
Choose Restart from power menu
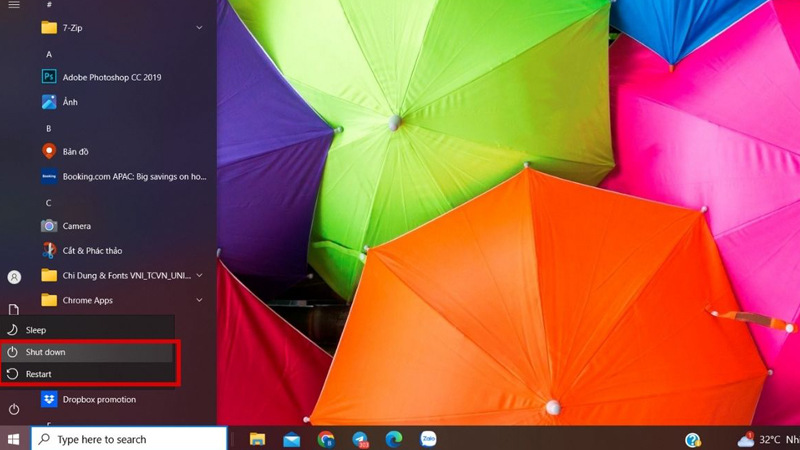(38, 374)
